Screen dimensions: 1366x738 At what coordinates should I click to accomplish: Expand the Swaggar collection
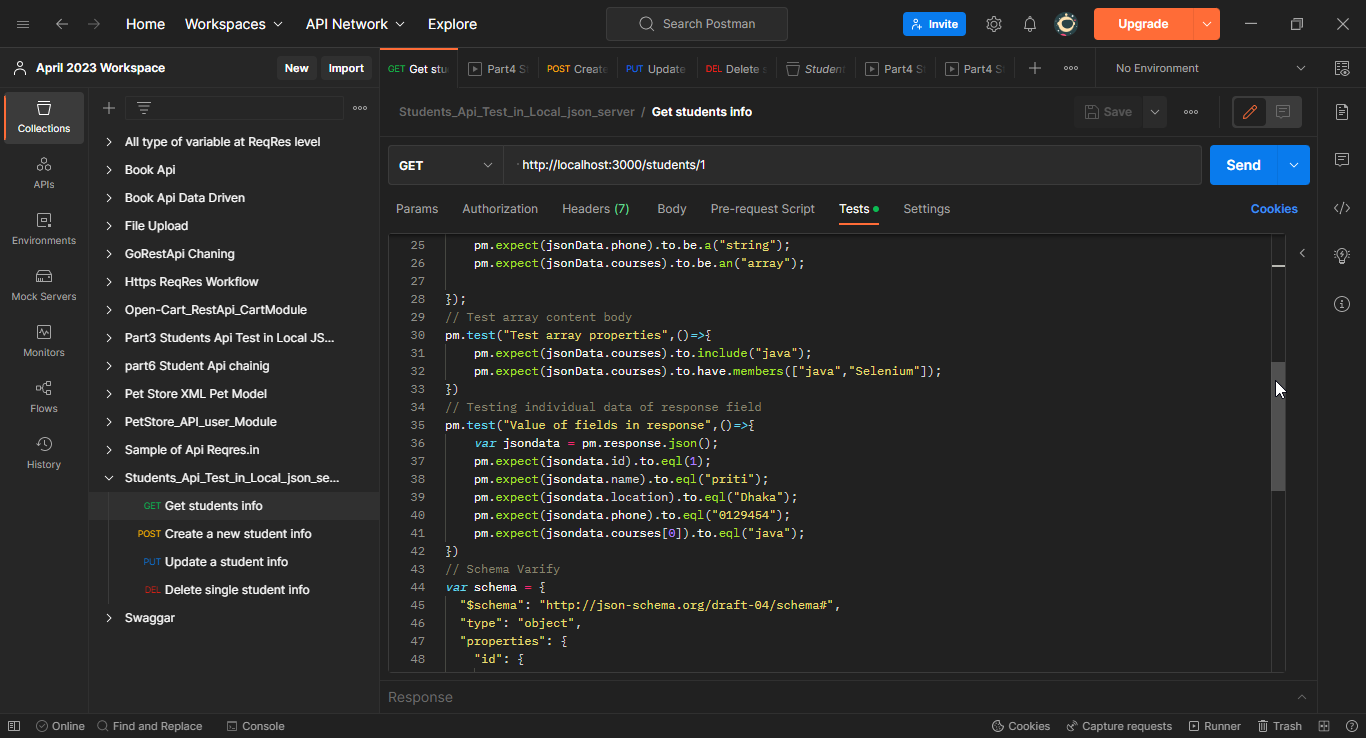click(x=110, y=618)
